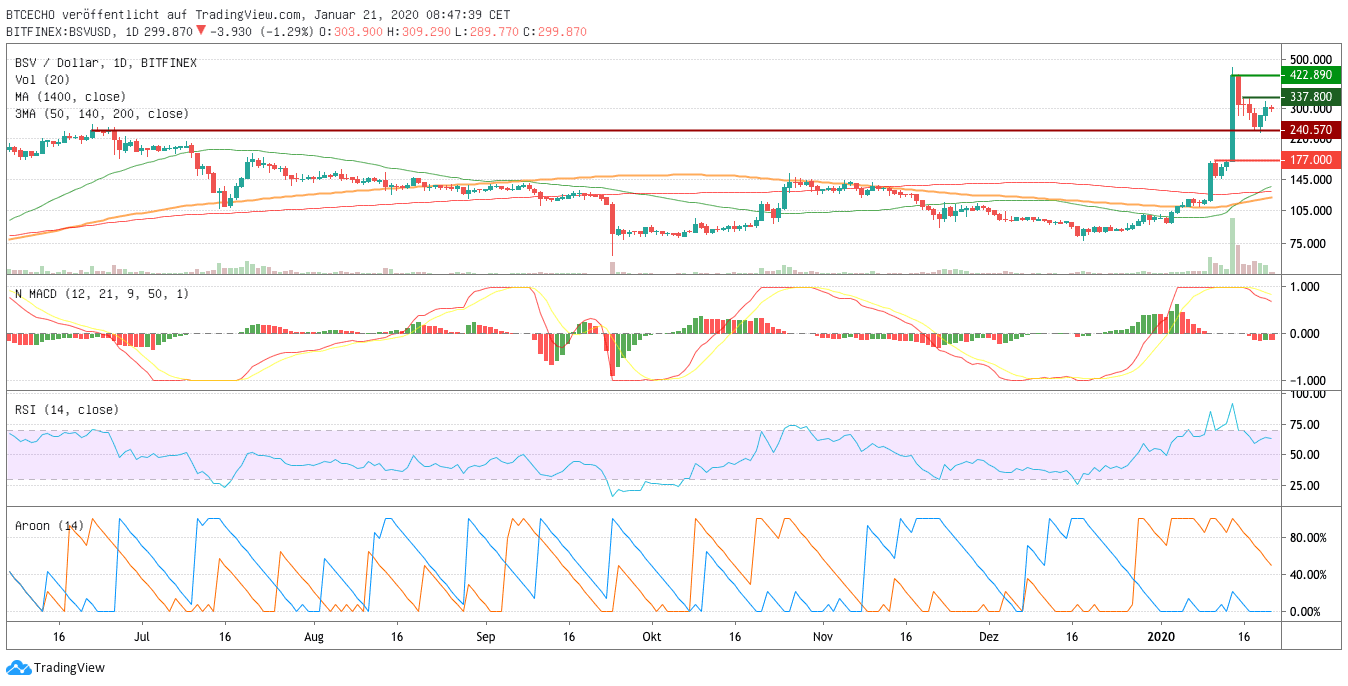Select the RSI (14, close) indicator label

click(x=66, y=410)
